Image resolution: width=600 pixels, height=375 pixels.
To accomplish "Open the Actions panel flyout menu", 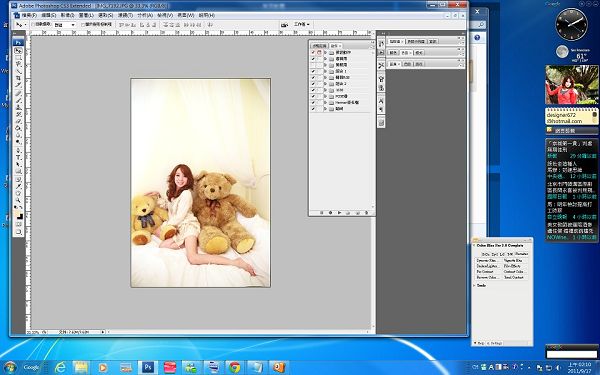I will (371, 47).
